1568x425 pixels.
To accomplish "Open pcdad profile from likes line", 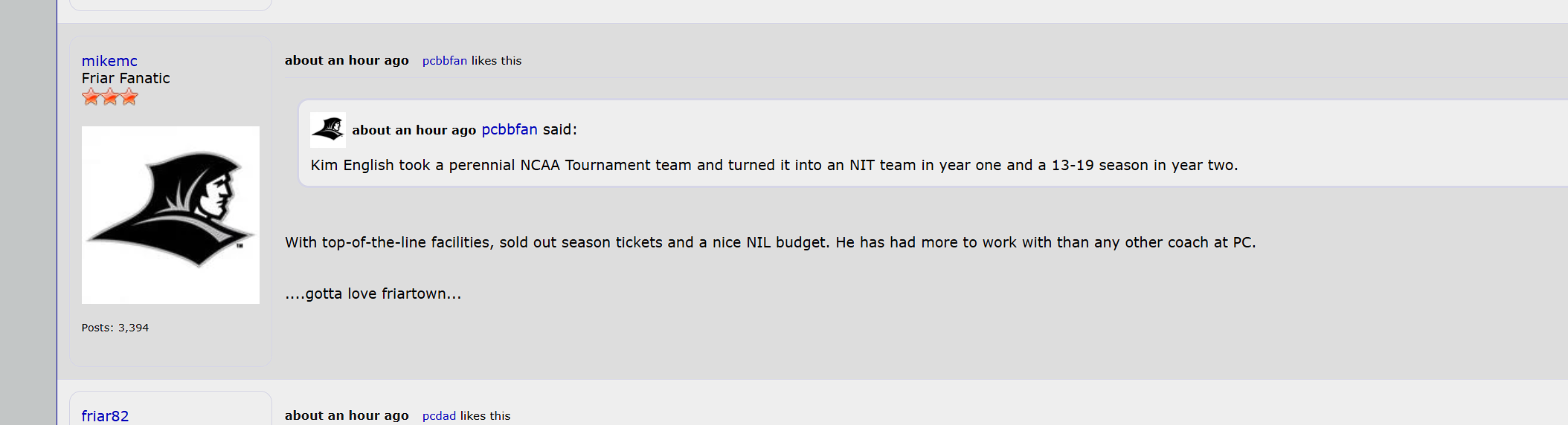I will [439, 416].
